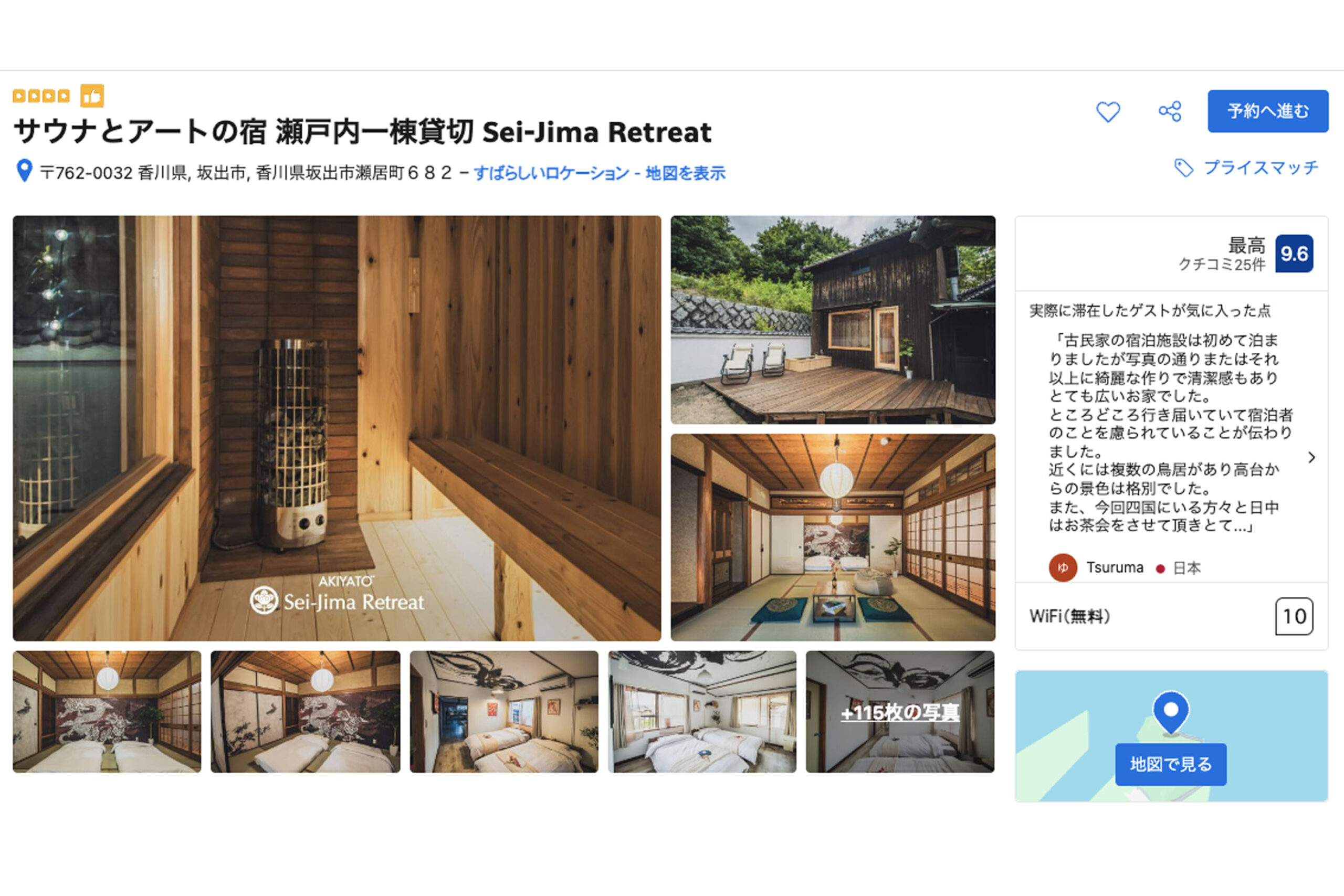The image size is (1344, 896).
Task: Open プライスマッチ price match link
Action: coord(1261,168)
